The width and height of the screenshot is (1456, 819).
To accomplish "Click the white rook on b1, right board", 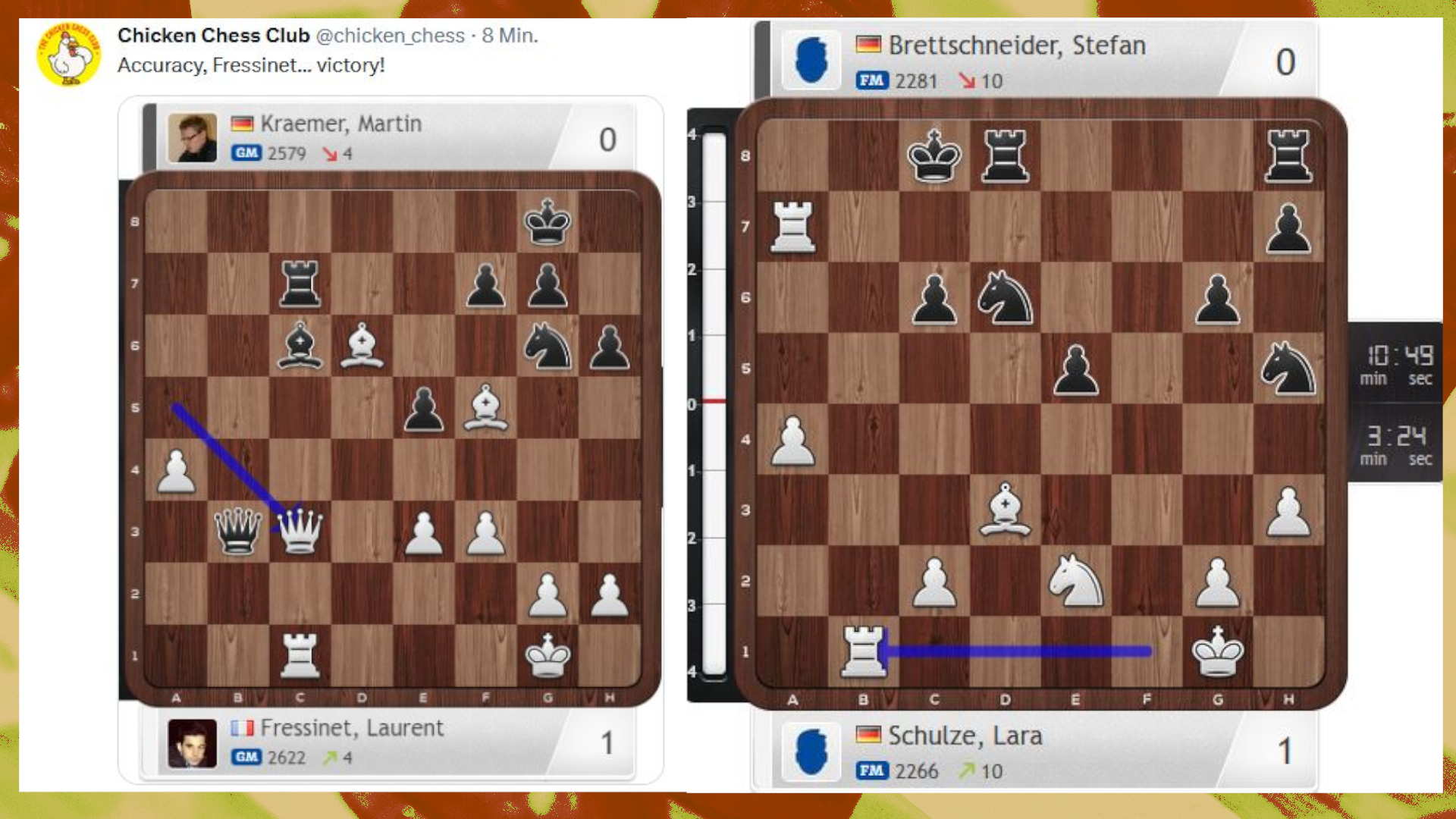I will click(x=863, y=651).
